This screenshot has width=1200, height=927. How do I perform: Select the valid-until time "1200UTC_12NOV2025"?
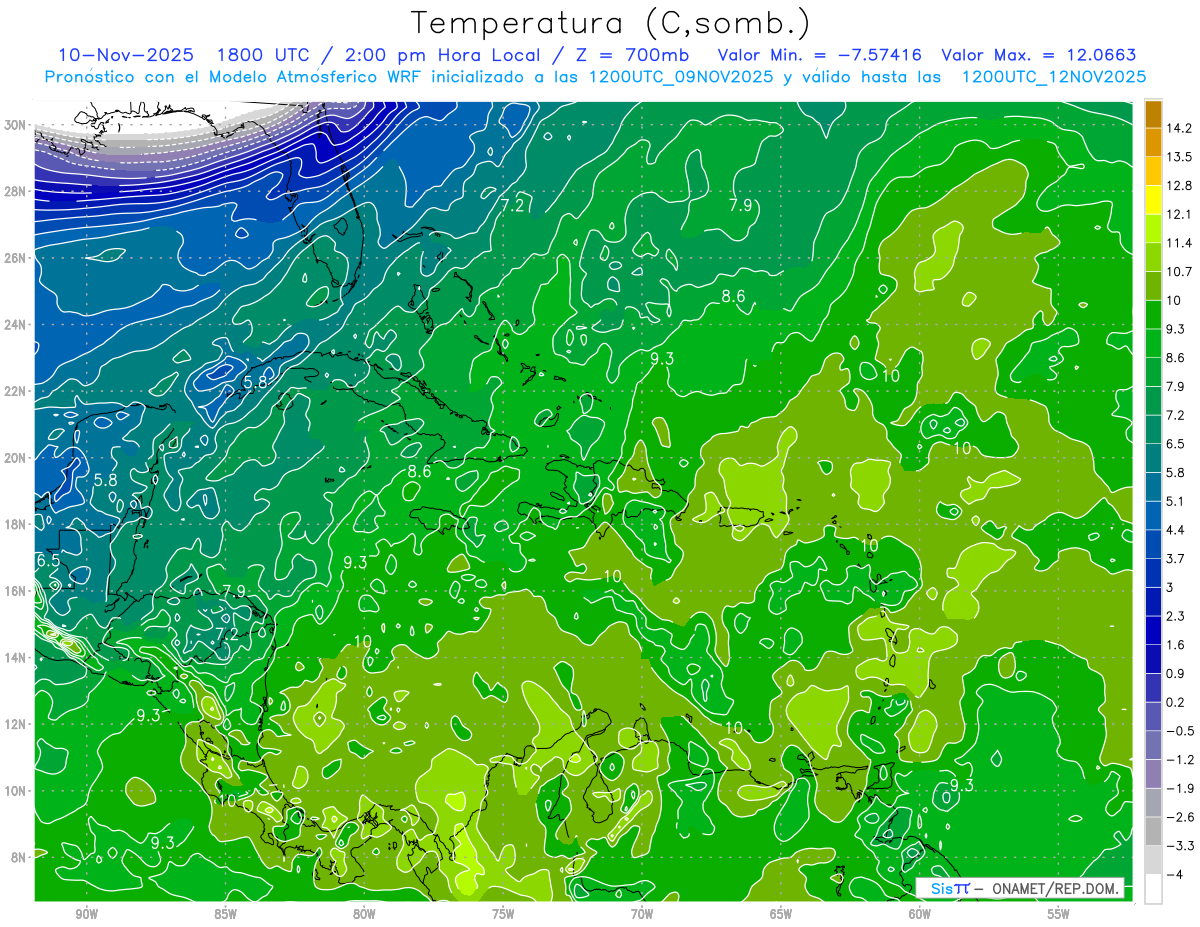pyautogui.click(x=1053, y=77)
